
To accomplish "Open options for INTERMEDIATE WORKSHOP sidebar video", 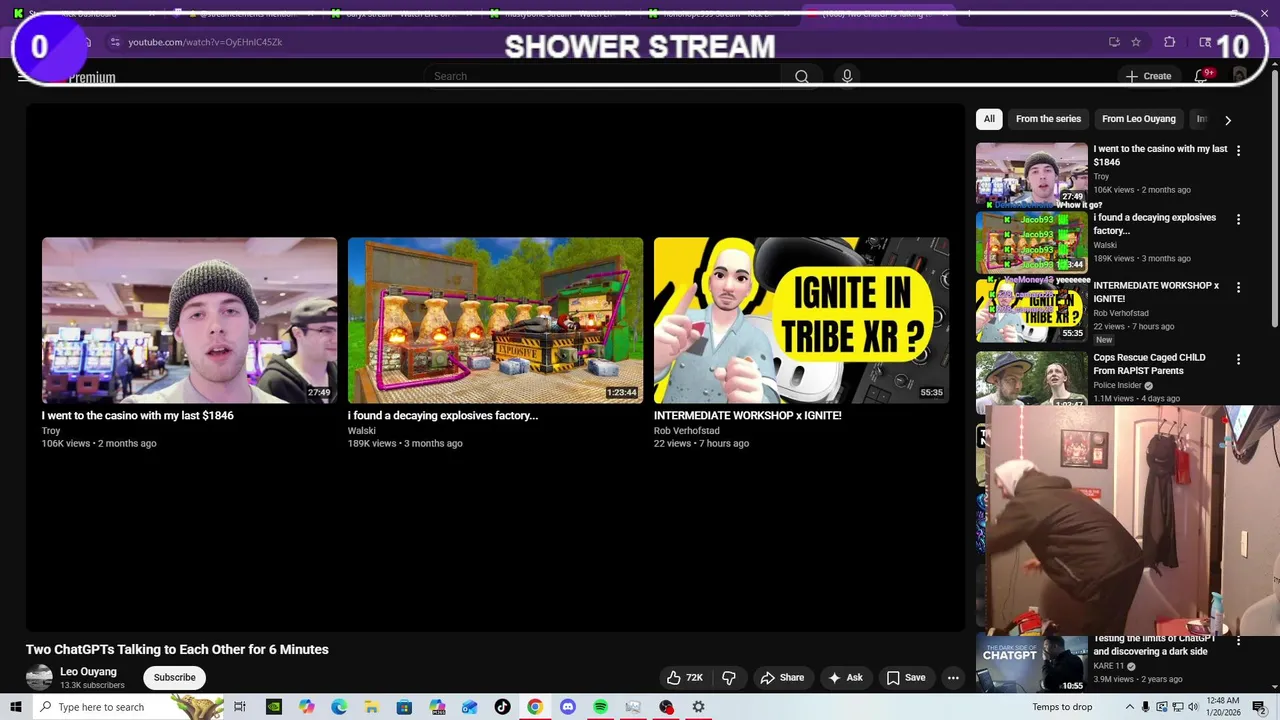I will [x=1238, y=287].
